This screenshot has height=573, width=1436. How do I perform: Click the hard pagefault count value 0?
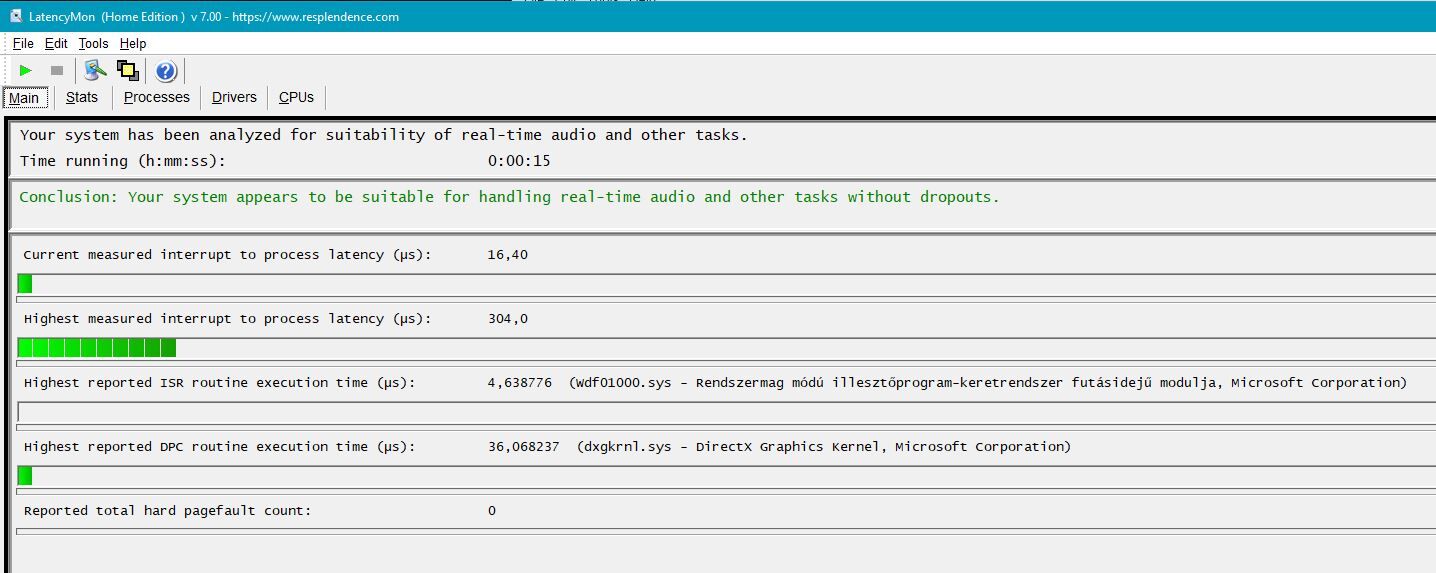tap(492, 511)
